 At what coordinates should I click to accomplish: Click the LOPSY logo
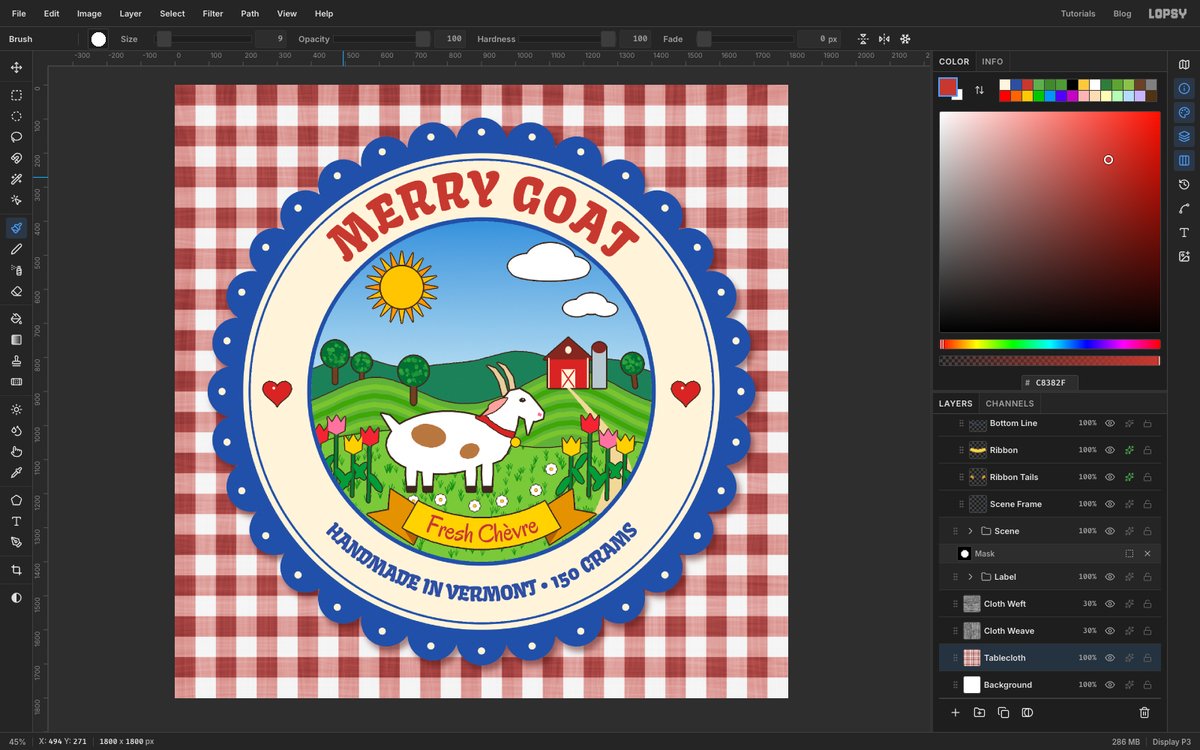click(1167, 14)
